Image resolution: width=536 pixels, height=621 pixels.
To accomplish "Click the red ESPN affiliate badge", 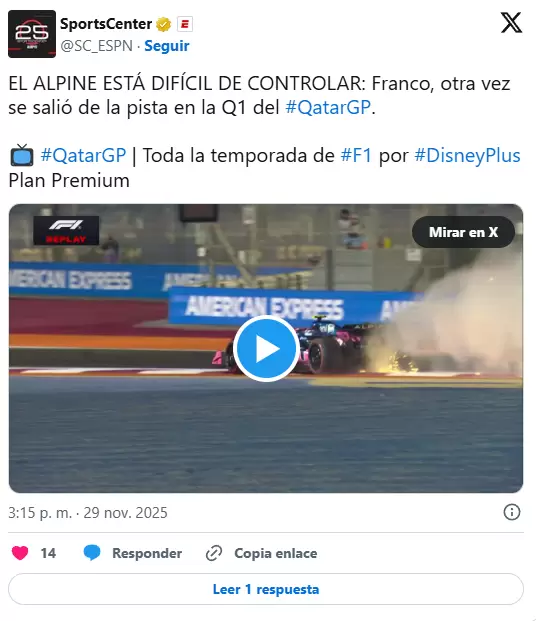I will tap(185, 24).
